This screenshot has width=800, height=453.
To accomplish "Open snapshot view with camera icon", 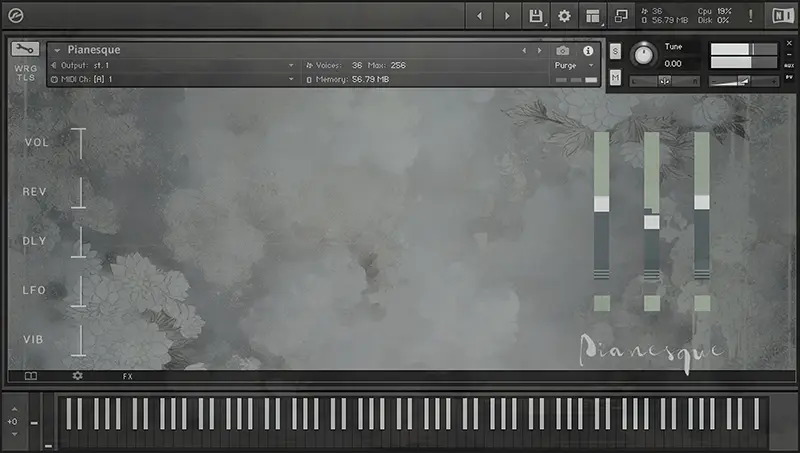I will tap(563, 51).
